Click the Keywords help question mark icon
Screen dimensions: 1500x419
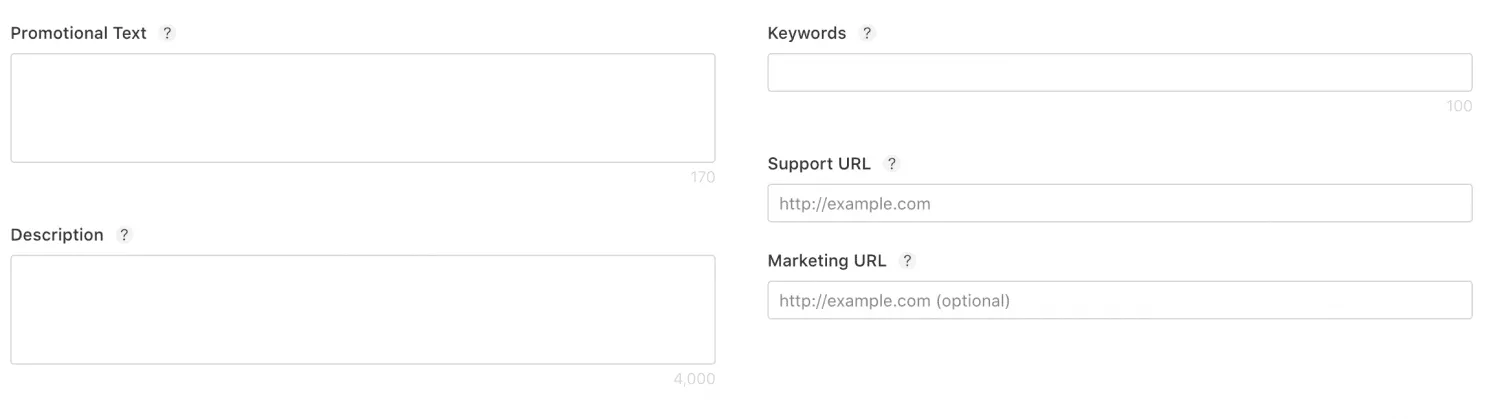point(867,33)
